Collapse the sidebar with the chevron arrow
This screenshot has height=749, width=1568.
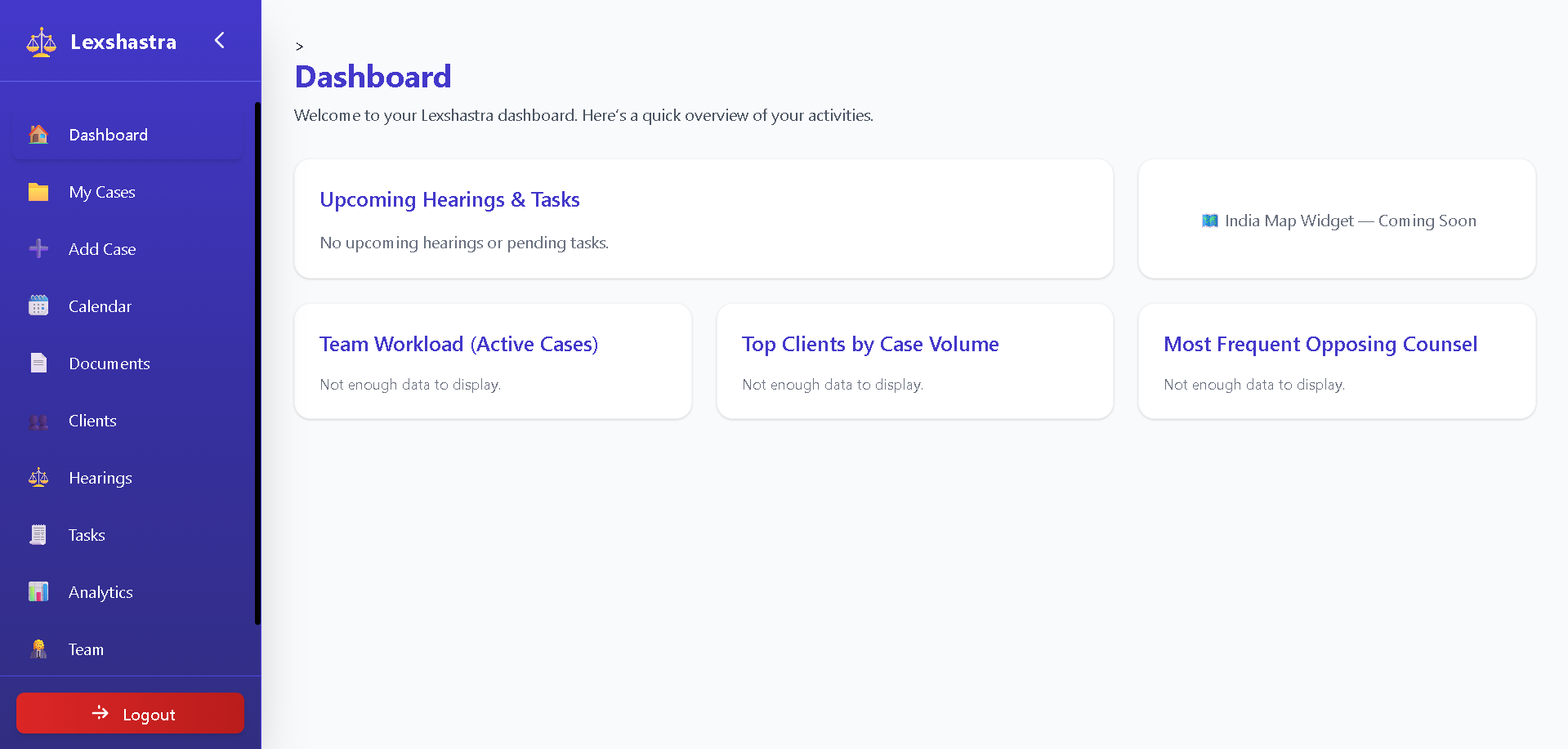[x=219, y=41]
